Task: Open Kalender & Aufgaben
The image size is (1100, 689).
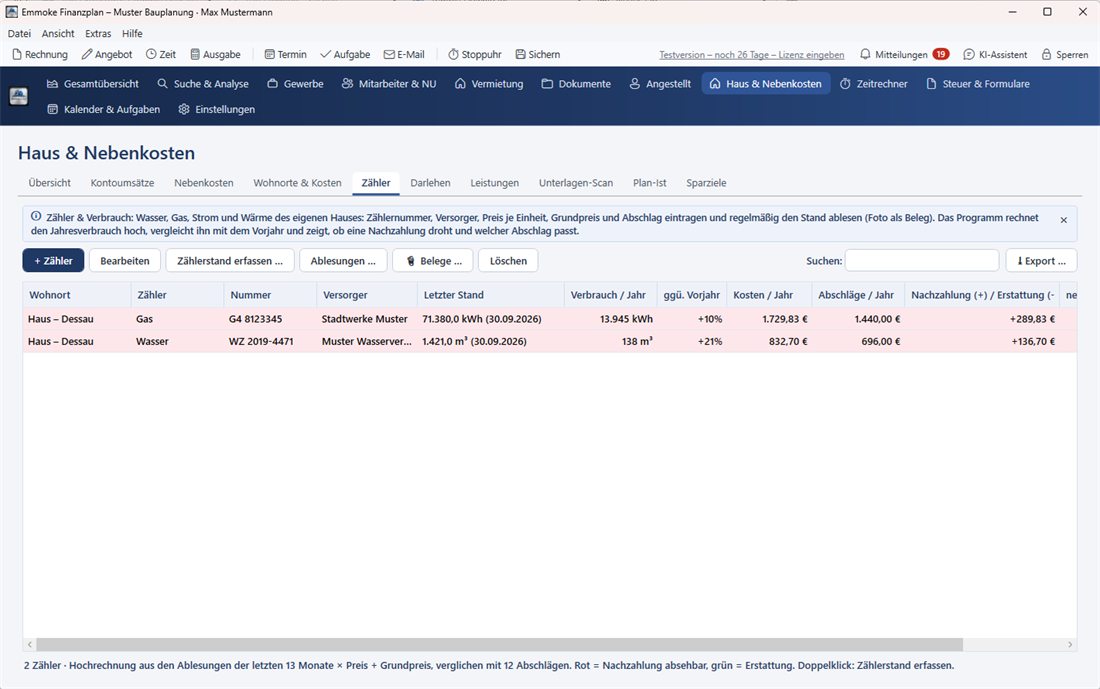Action: click(x=103, y=109)
